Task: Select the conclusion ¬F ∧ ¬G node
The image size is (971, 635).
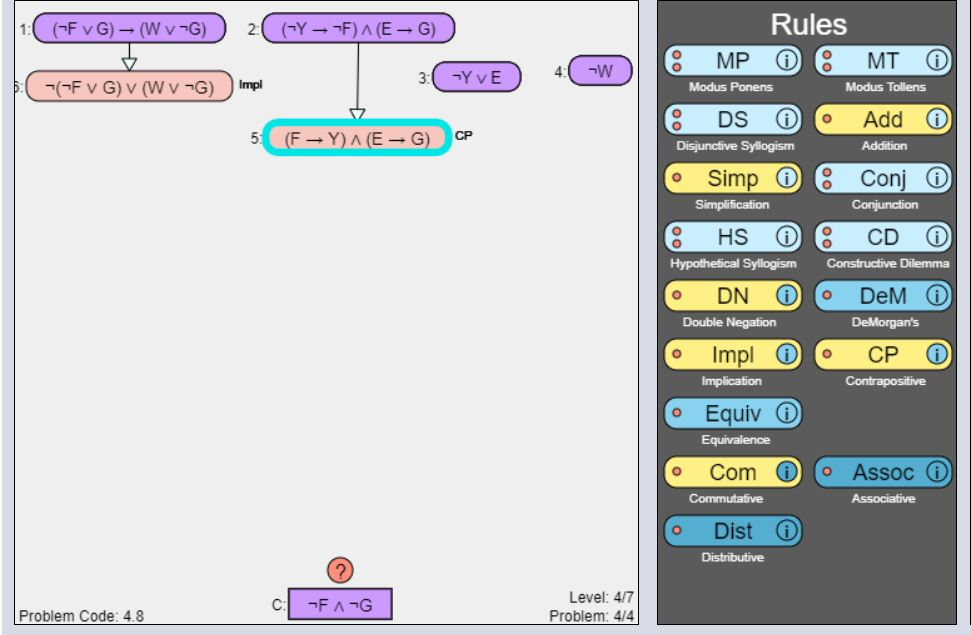Action: pos(342,604)
